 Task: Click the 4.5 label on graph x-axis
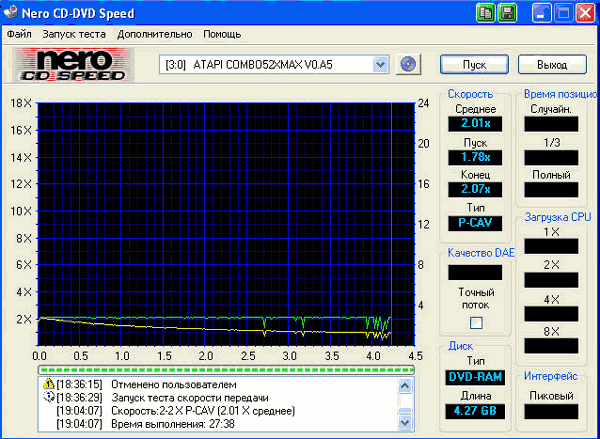coord(414,356)
